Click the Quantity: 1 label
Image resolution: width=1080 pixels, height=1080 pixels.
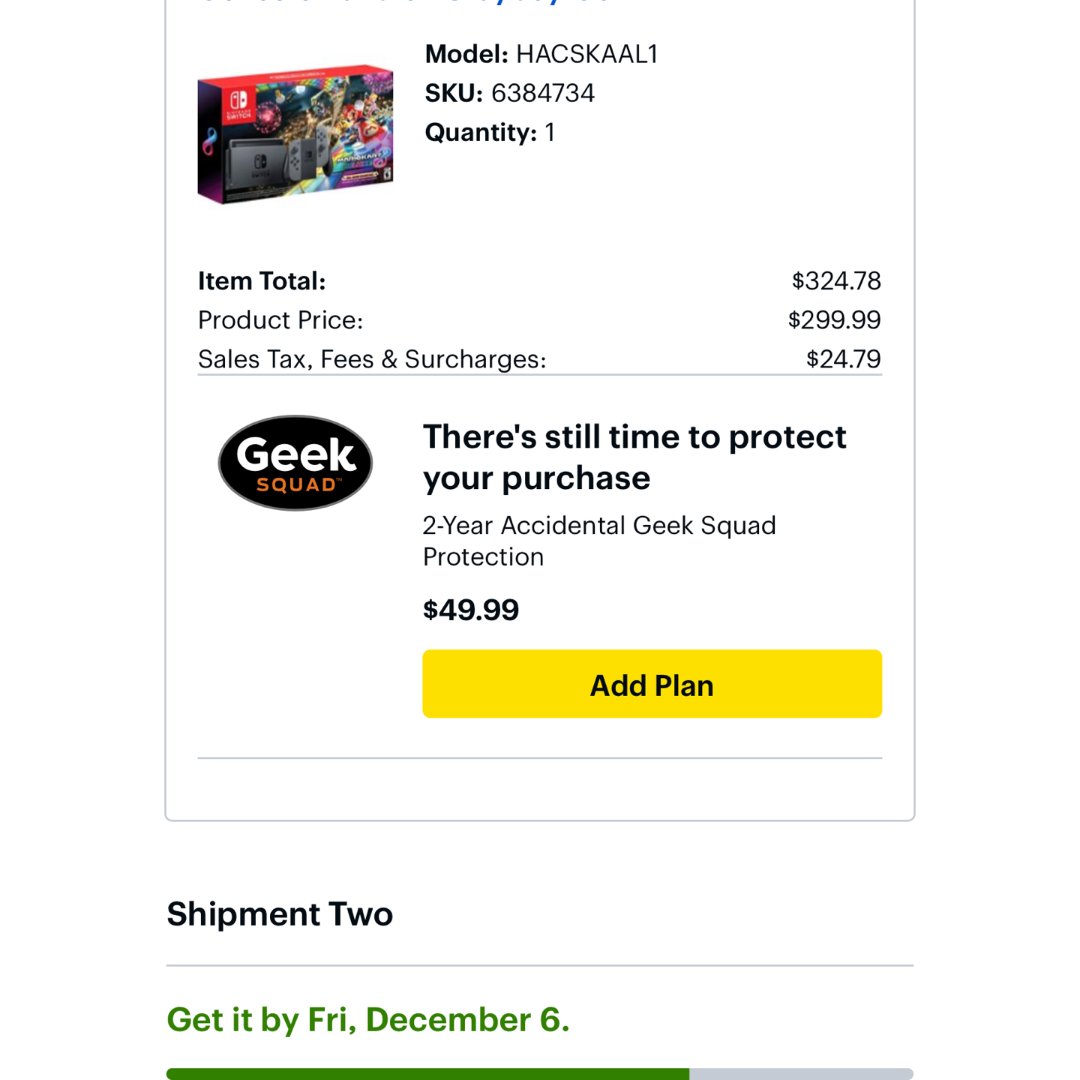(490, 132)
